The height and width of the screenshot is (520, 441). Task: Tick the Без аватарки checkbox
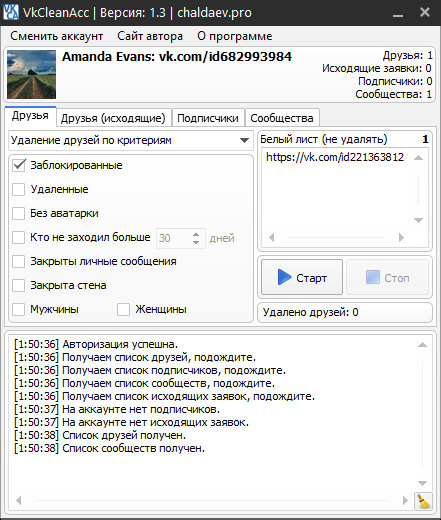pos(19,213)
